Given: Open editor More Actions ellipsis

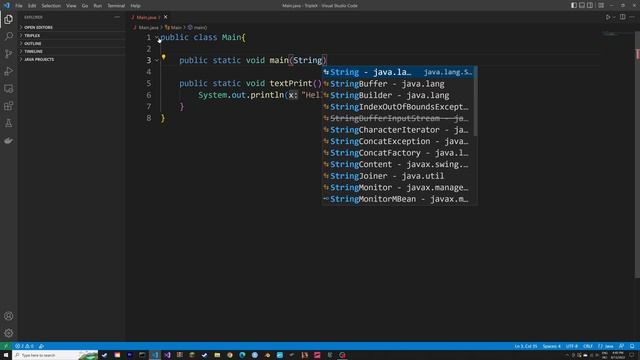Looking at the screenshot, I should [x=632, y=17].
